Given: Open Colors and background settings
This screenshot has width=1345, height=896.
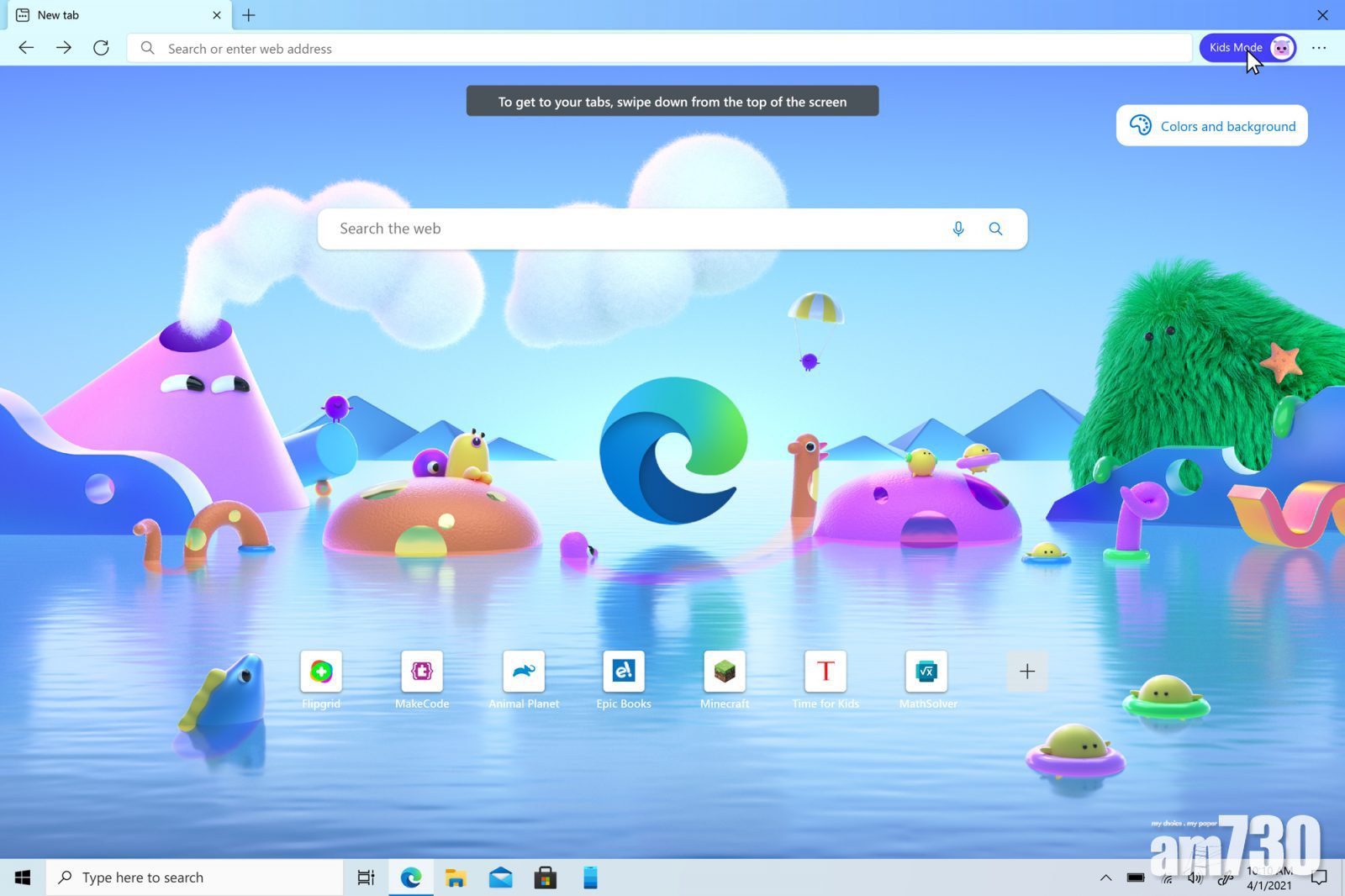Looking at the screenshot, I should pyautogui.click(x=1211, y=125).
